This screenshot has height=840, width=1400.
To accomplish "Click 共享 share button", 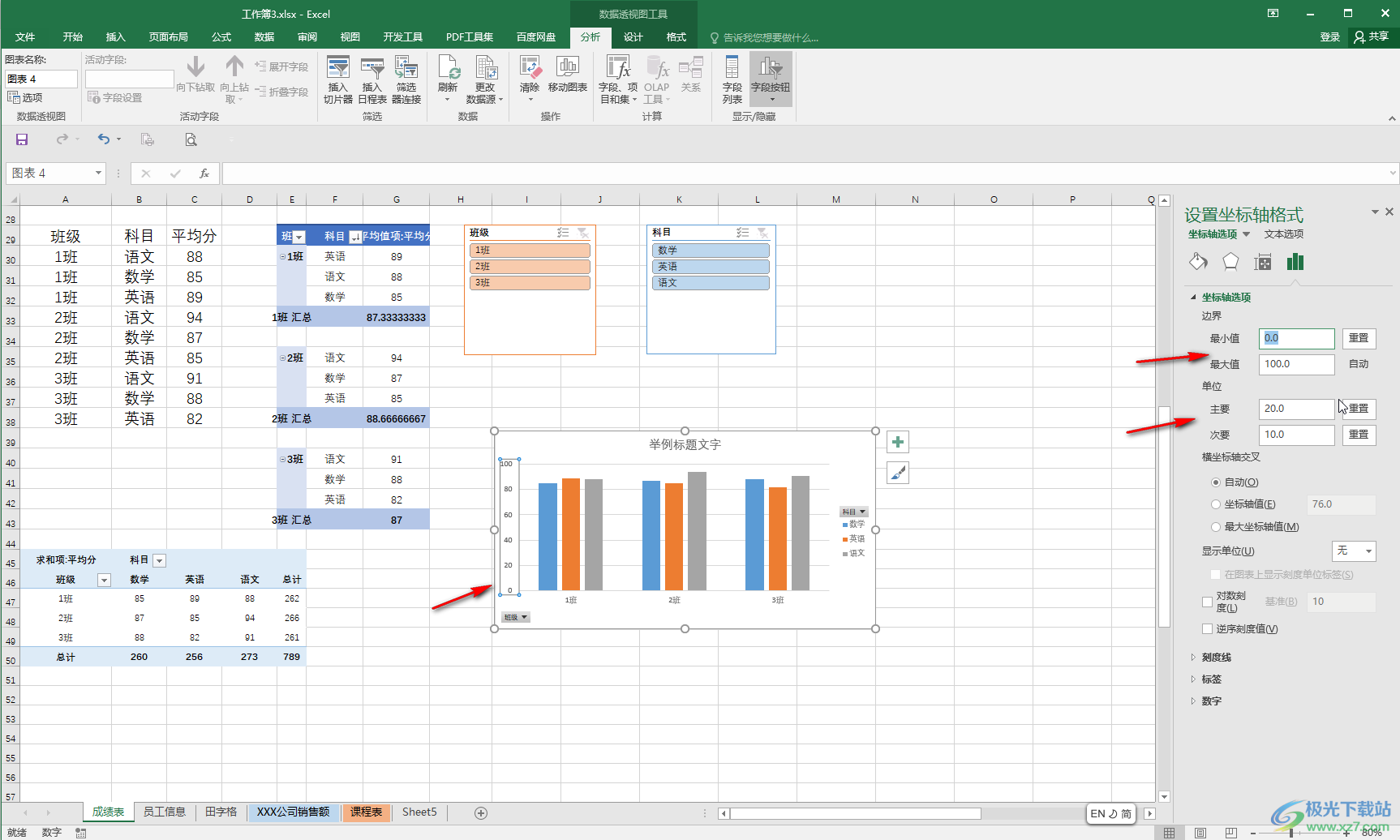I will [1372, 37].
